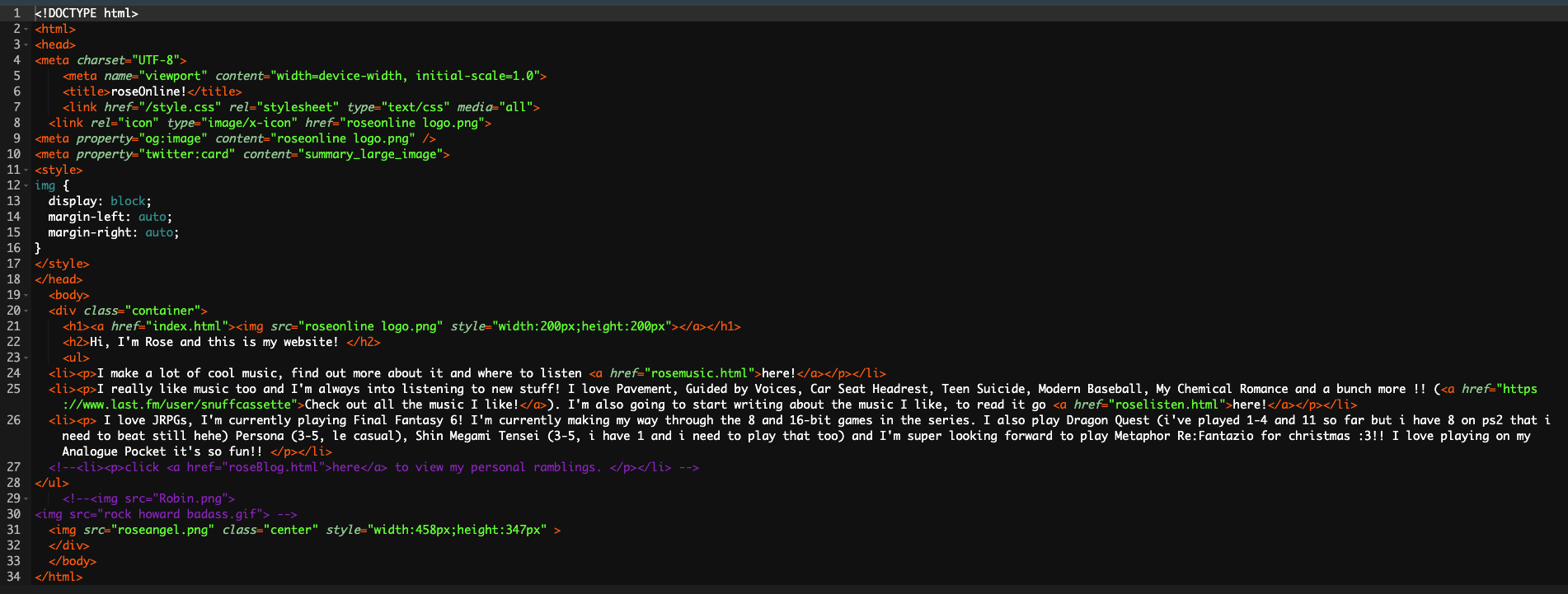Fold the img CSS rule at line 12
The image size is (1568, 594).
26,185
